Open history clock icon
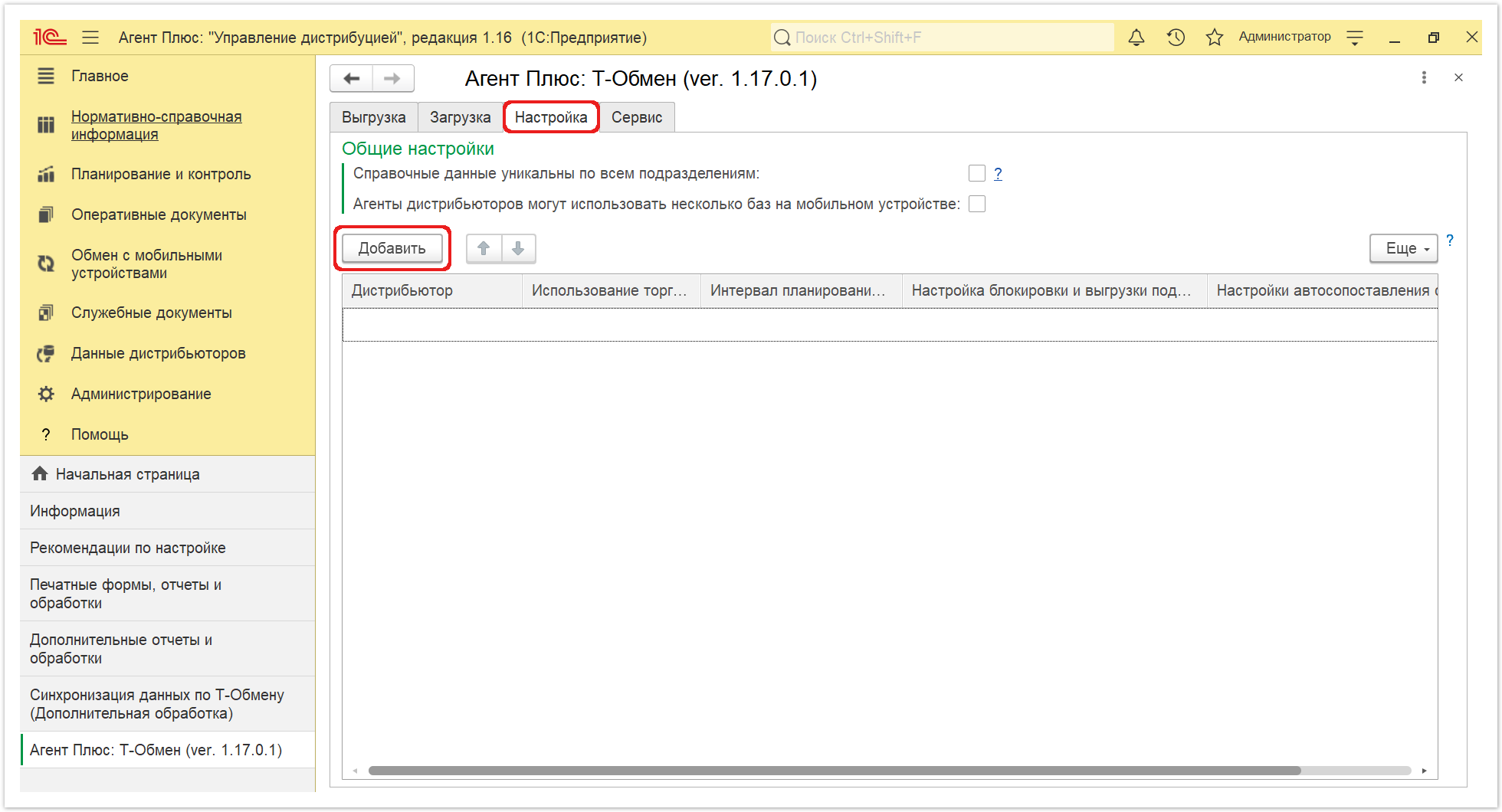This screenshot has width=1502, height=812. coord(1176,37)
